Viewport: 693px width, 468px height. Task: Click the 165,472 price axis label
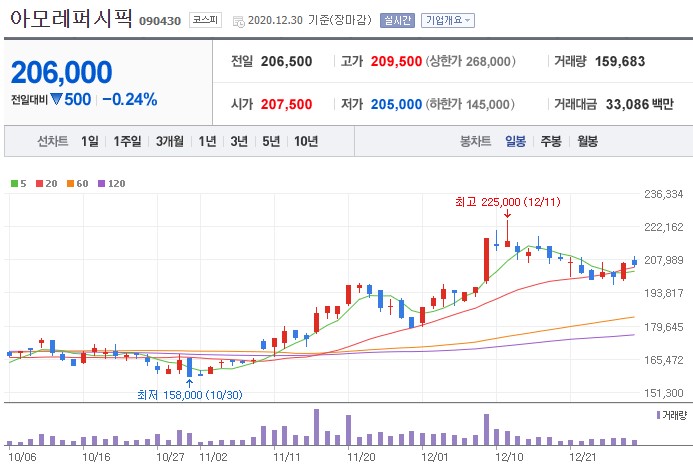(x=663, y=360)
